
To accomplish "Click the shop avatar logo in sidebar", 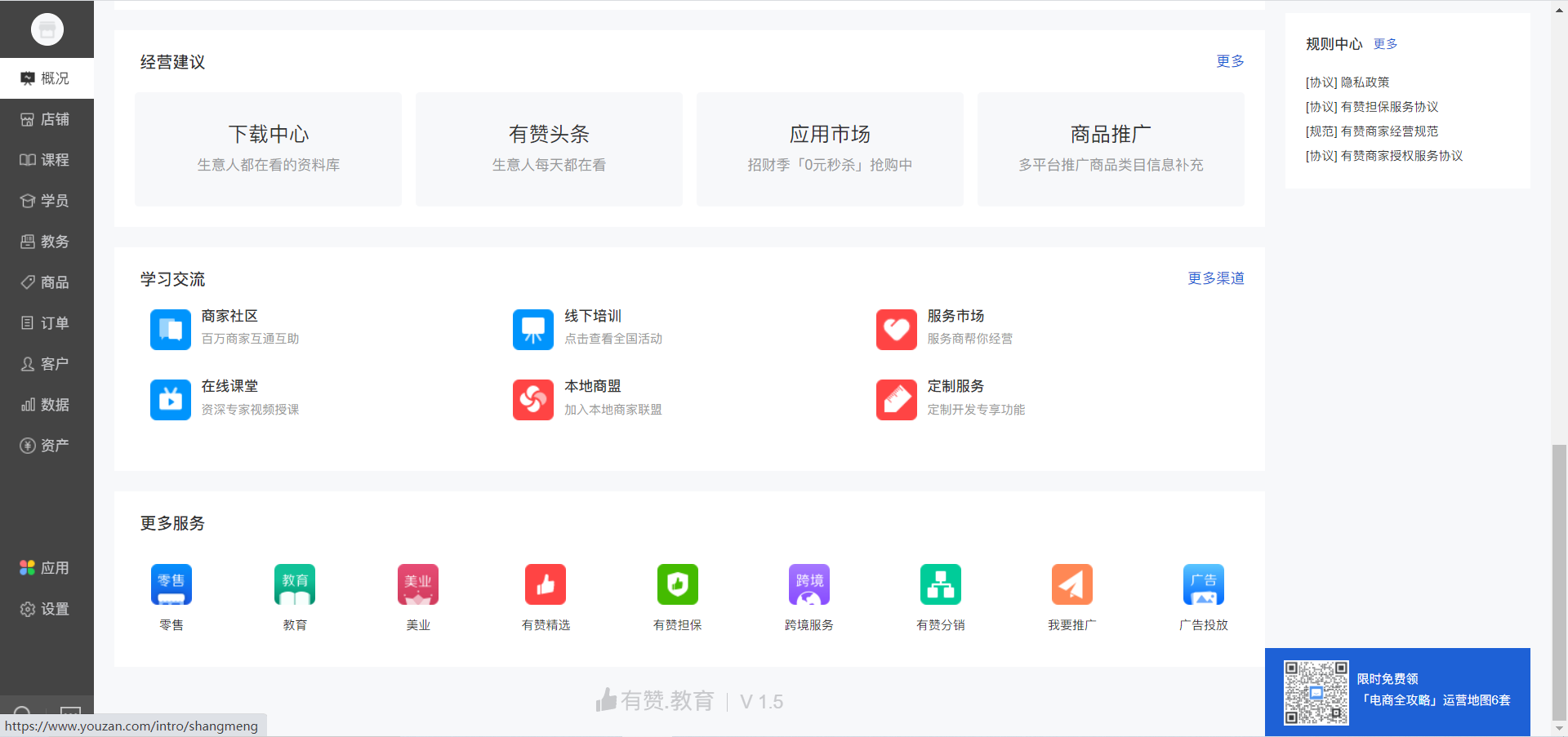I will pos(47,30).
